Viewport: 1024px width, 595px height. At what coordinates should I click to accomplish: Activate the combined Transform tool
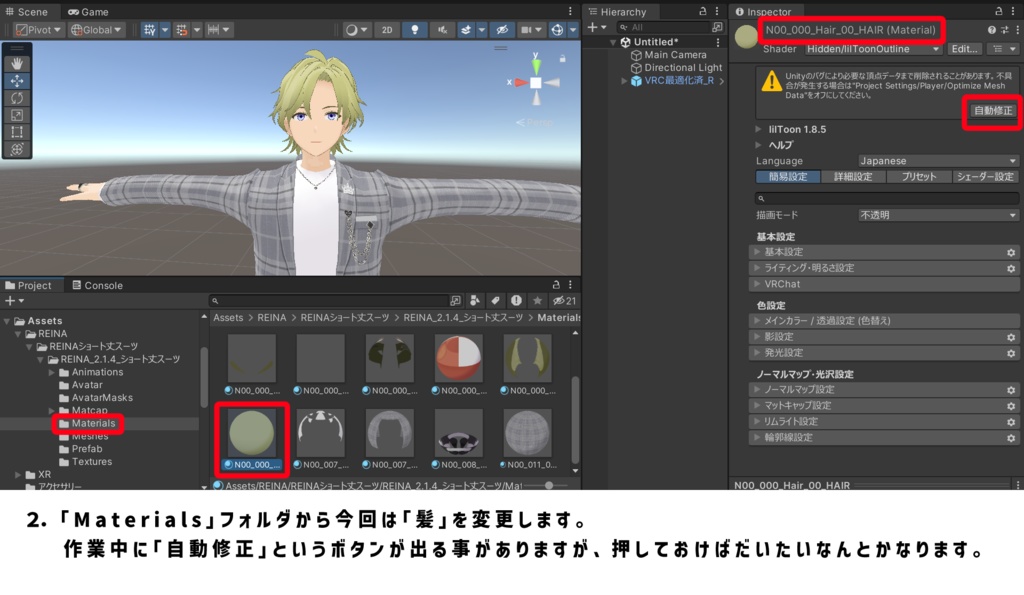[x=16, y=148]
